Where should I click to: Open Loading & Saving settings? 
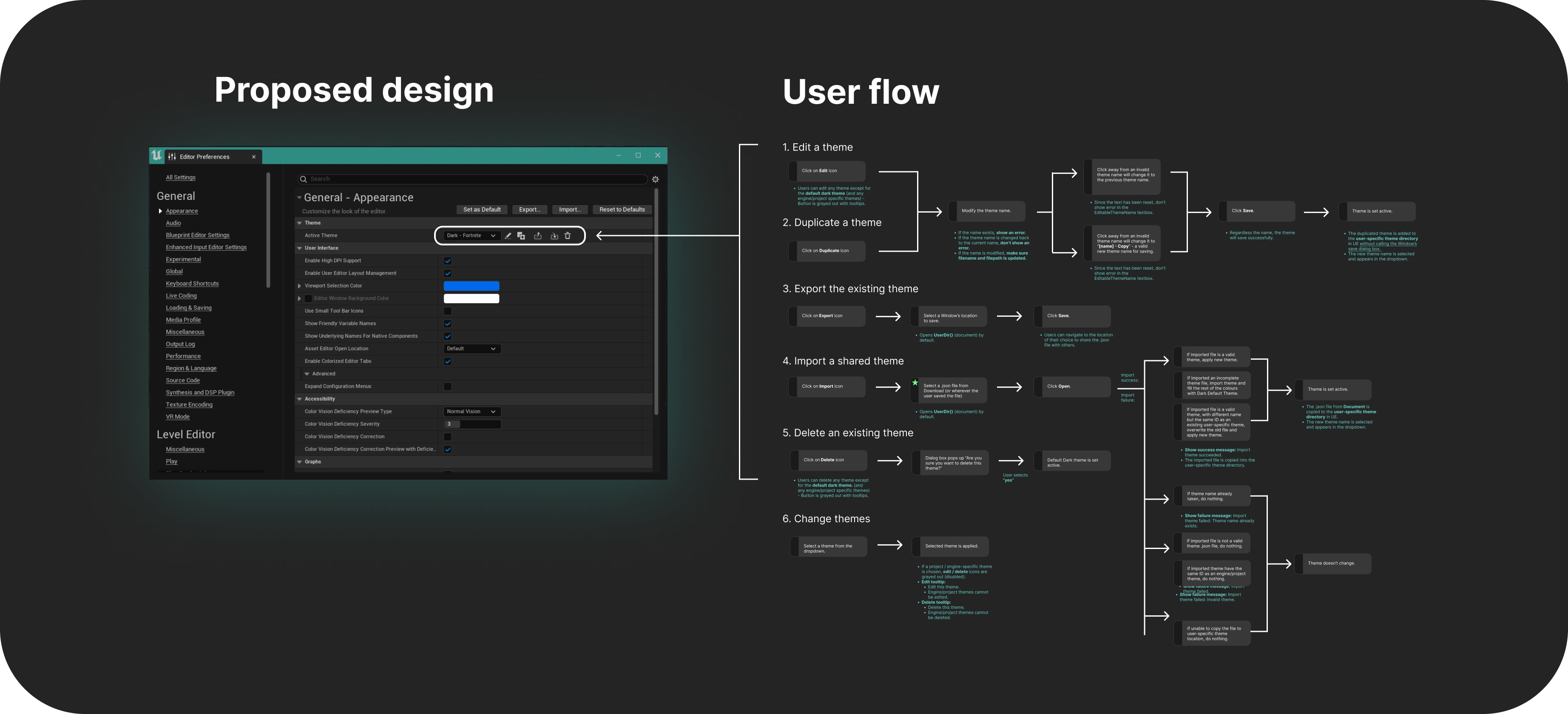189,308
